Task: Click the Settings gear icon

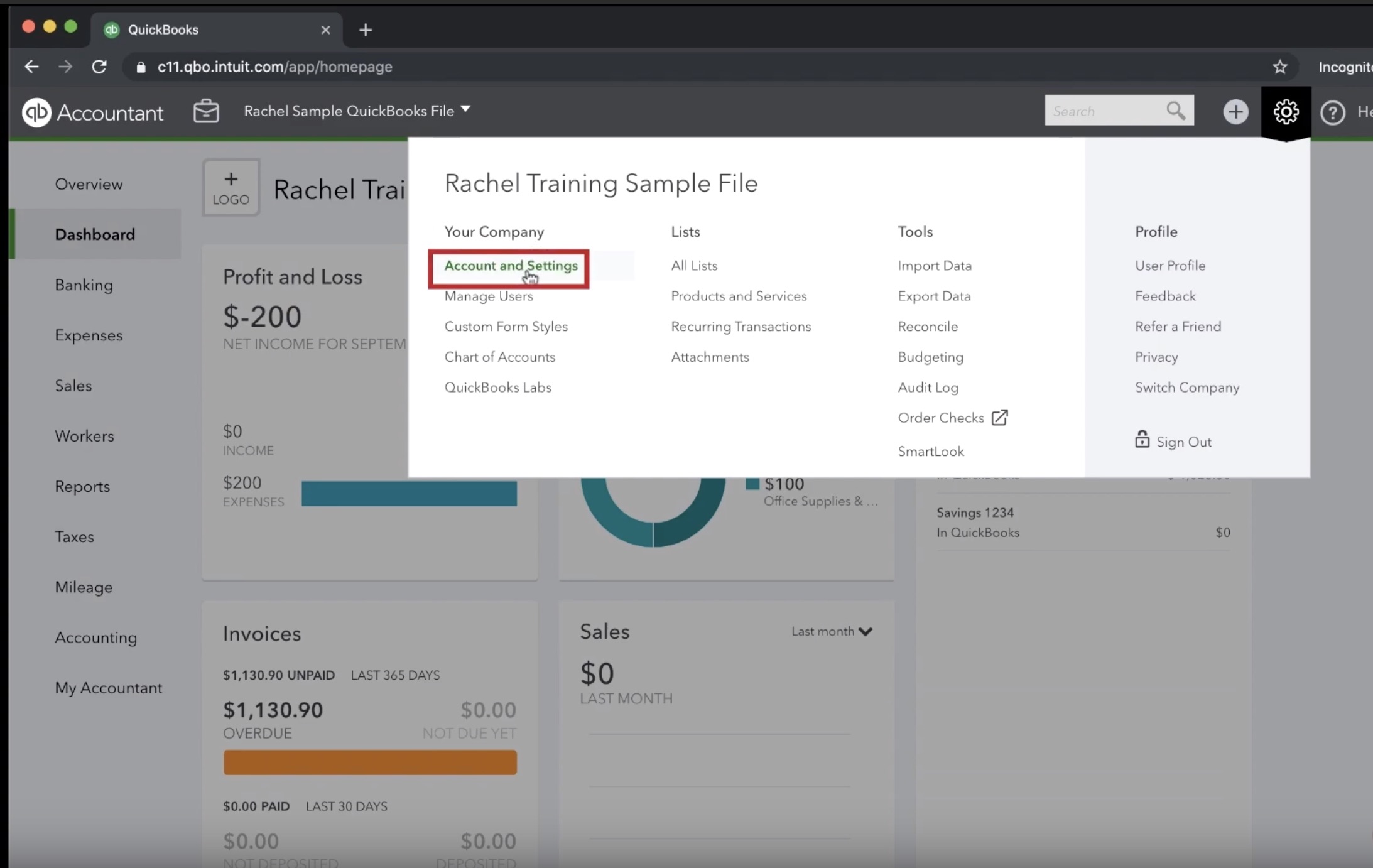Action: tap(1286, 112)
